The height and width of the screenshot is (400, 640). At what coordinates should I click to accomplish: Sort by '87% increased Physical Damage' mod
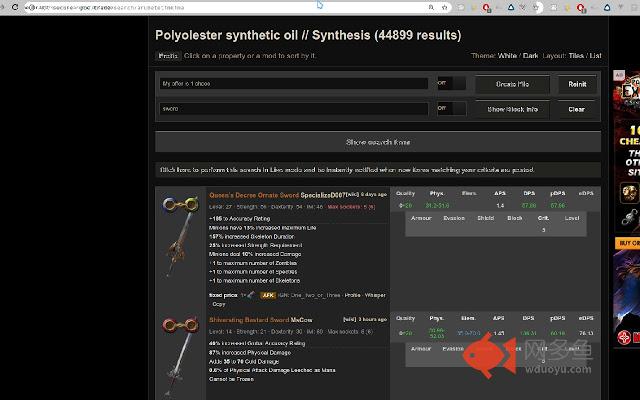(x=250, y=353)
